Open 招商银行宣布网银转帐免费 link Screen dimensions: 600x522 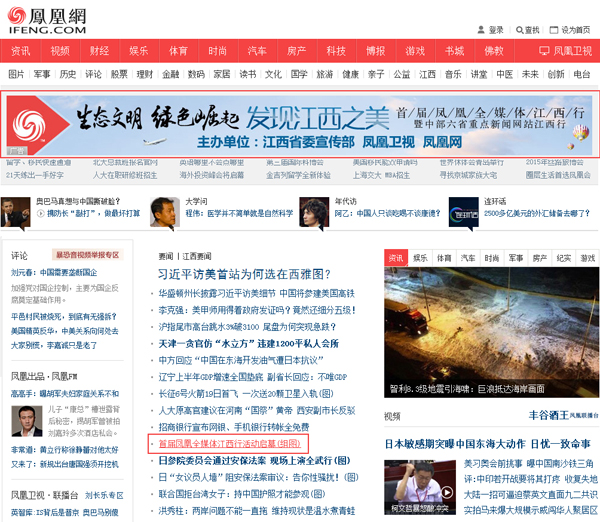tap(234, 427)
